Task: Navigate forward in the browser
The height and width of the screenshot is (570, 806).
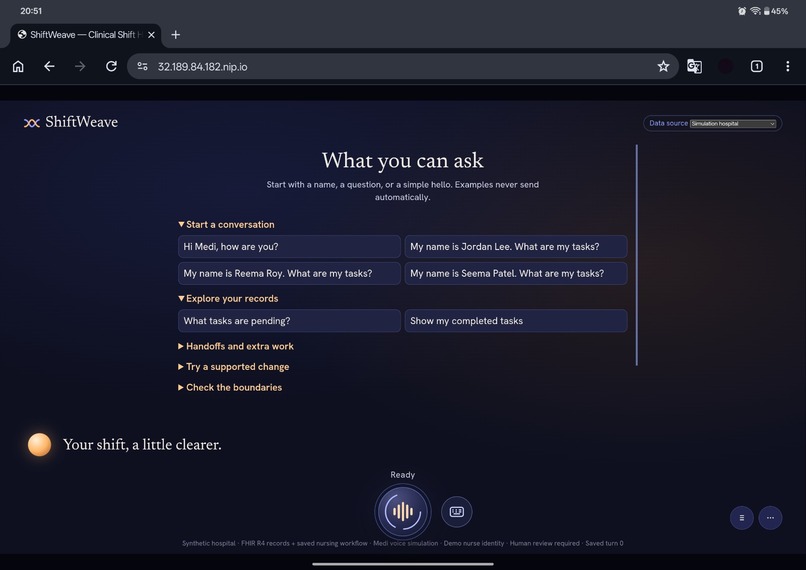Action: (x=80, y=66)
